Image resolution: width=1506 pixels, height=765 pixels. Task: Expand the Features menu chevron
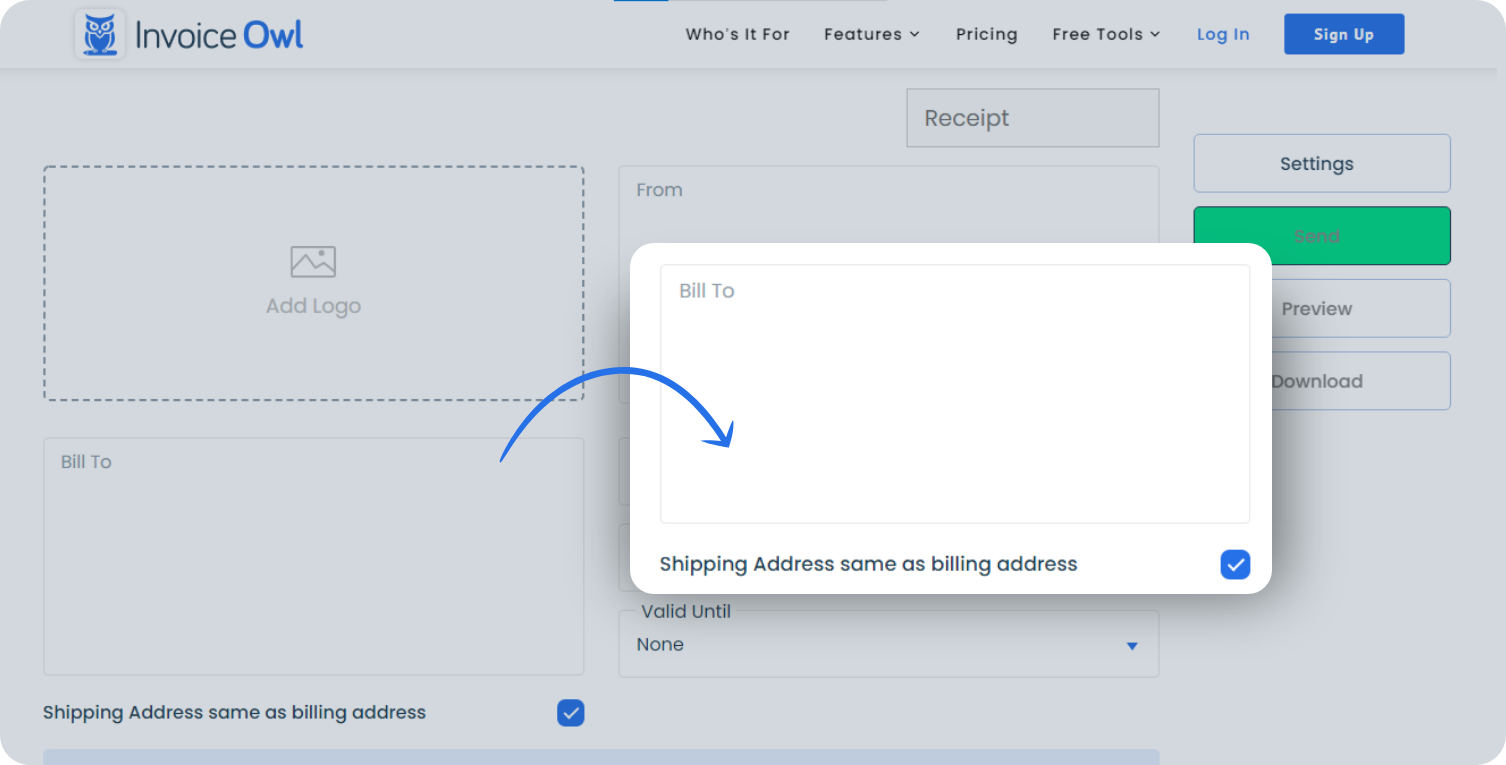[x=914, y=34]
